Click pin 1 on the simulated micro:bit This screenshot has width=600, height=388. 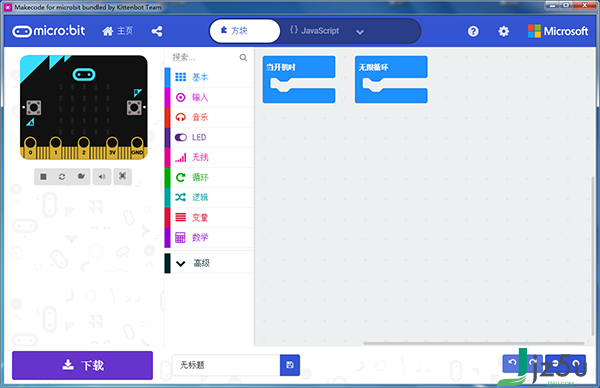pos(55,147)
